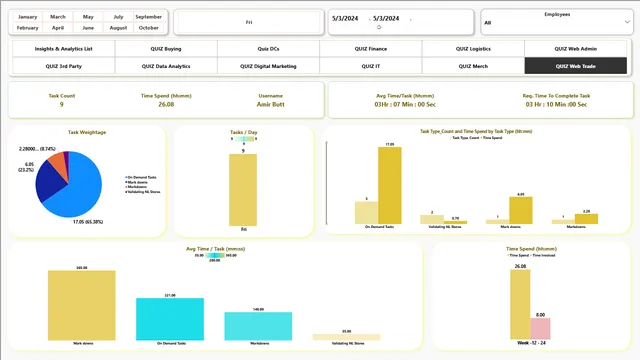640x360 pixels.
Task: Switch to QUIZ IT tab
Action: pyautogui.click(x=371, y=66)
